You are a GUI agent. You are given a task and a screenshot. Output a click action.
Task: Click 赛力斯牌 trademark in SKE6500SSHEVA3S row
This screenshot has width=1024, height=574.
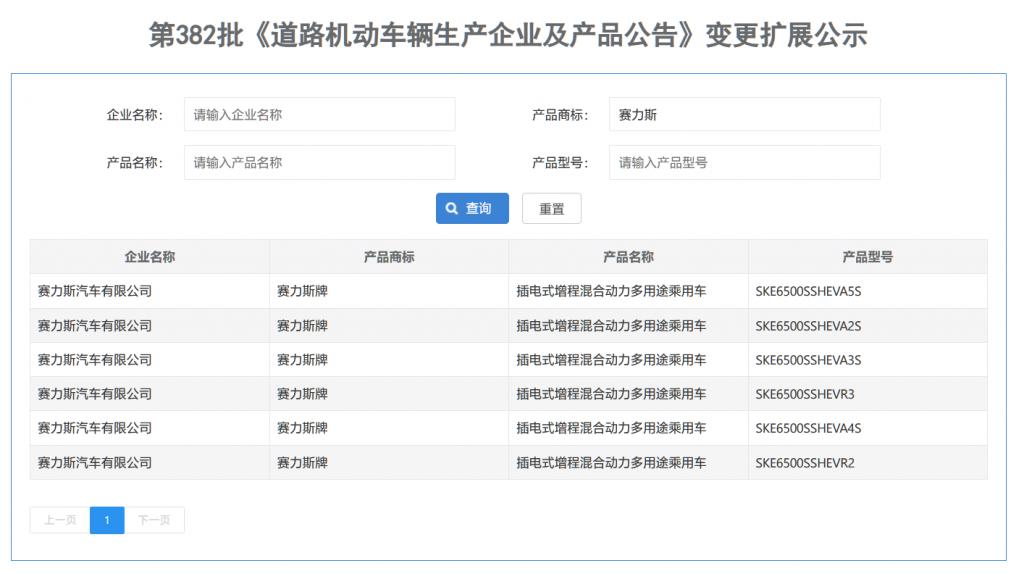(x=302, y=360)
